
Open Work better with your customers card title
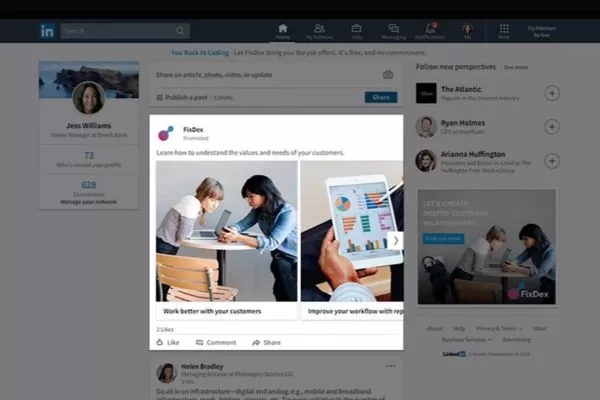pyautogui.click(x=212, y=311)
